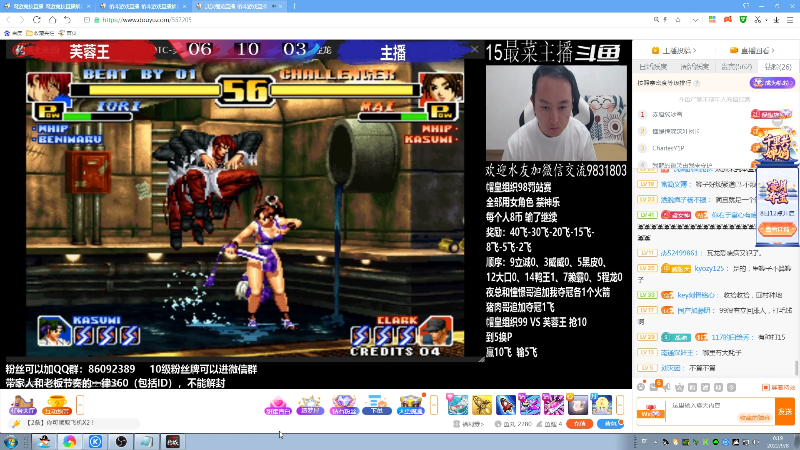Select the ranking tab showing (26)
Viewport: 800px width, 450px height.
point(778,67)
